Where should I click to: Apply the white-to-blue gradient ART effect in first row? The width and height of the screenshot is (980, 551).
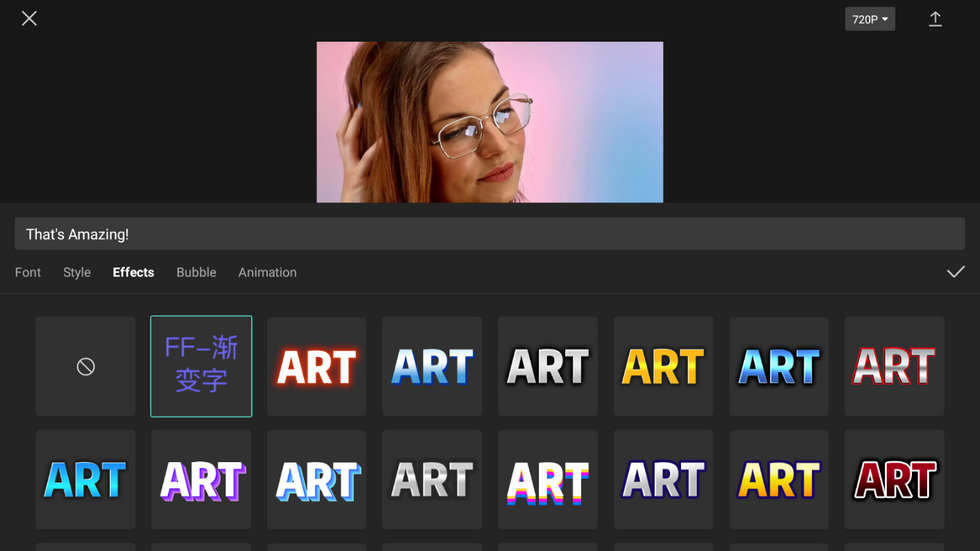[432, 367]
